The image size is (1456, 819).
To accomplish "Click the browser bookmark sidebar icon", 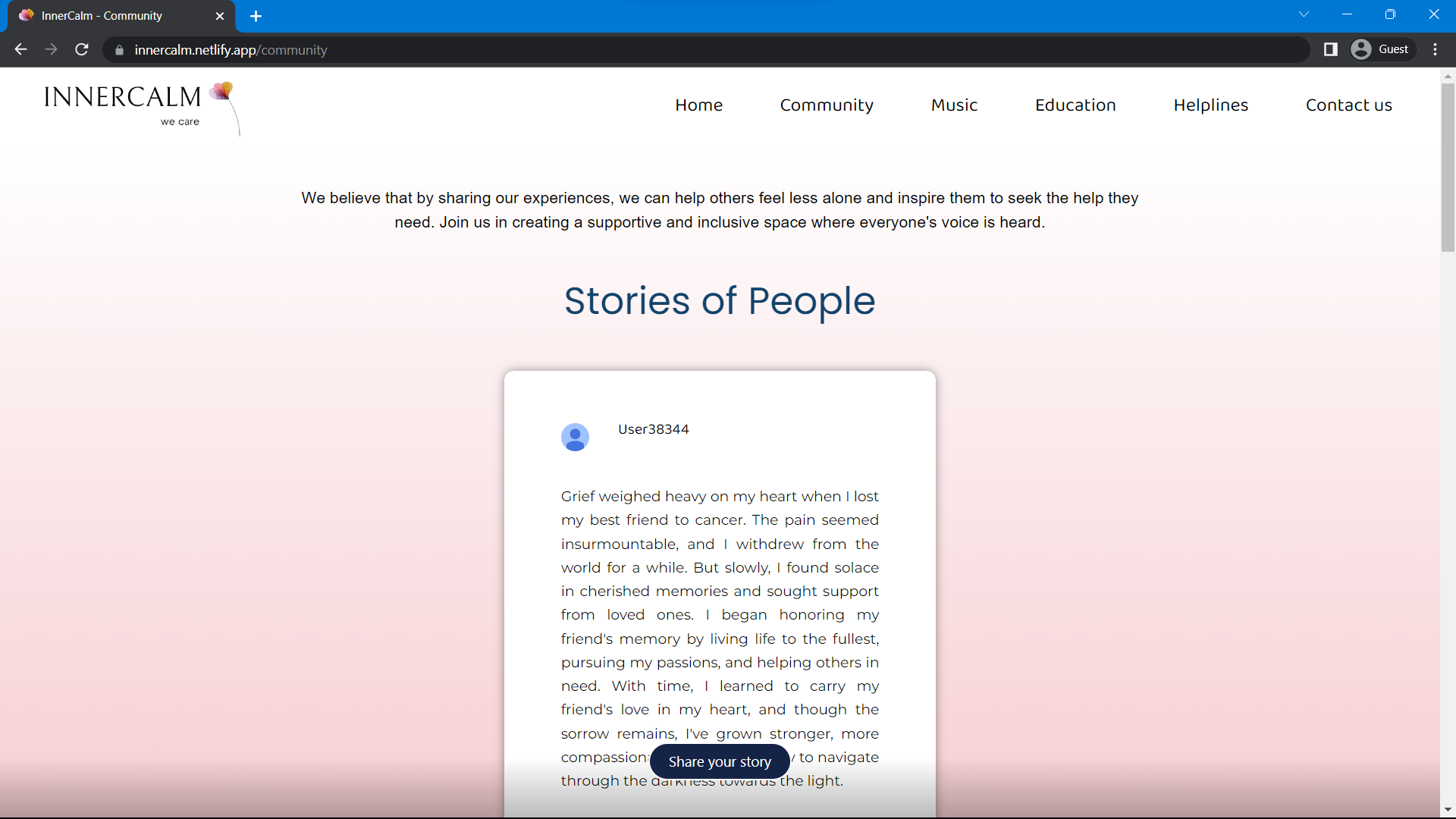I will (x=1330, y=49).
